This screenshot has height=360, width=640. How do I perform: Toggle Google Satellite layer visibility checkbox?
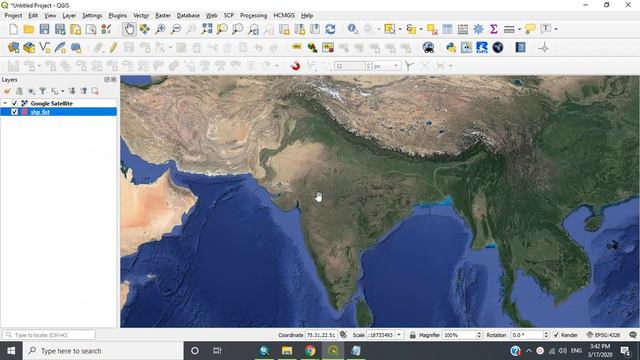point(14,103)
